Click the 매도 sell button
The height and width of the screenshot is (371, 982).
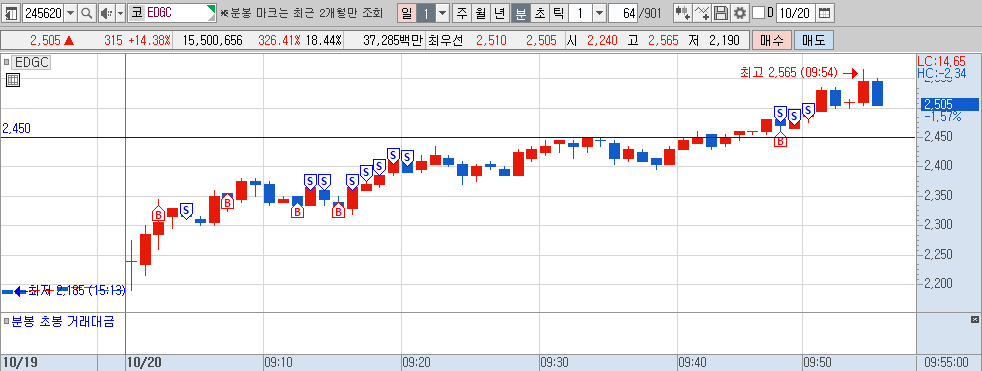click(814, 41)
